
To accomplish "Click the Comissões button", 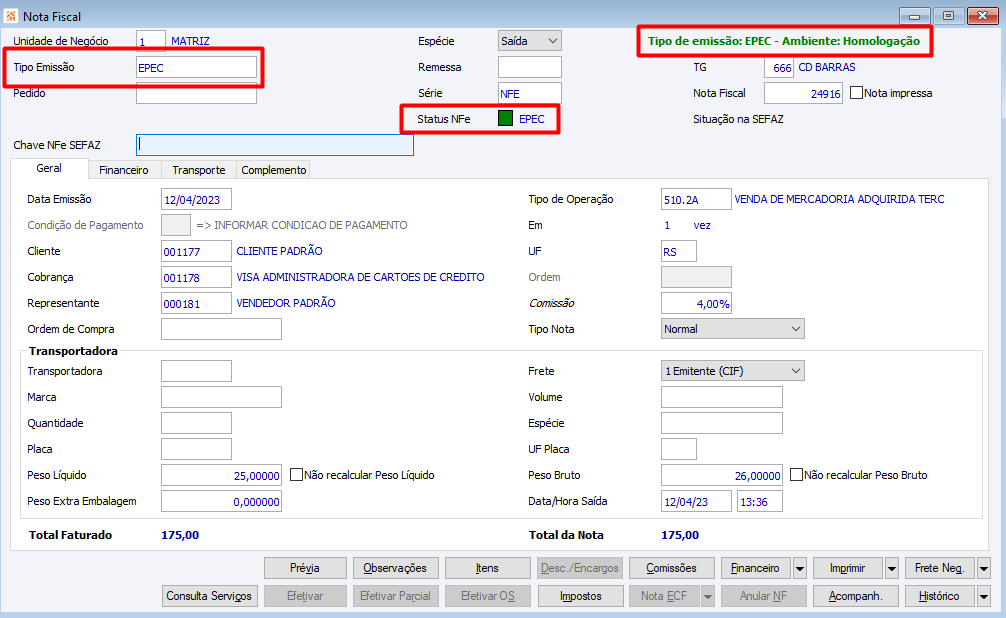I will coord(671,568).
